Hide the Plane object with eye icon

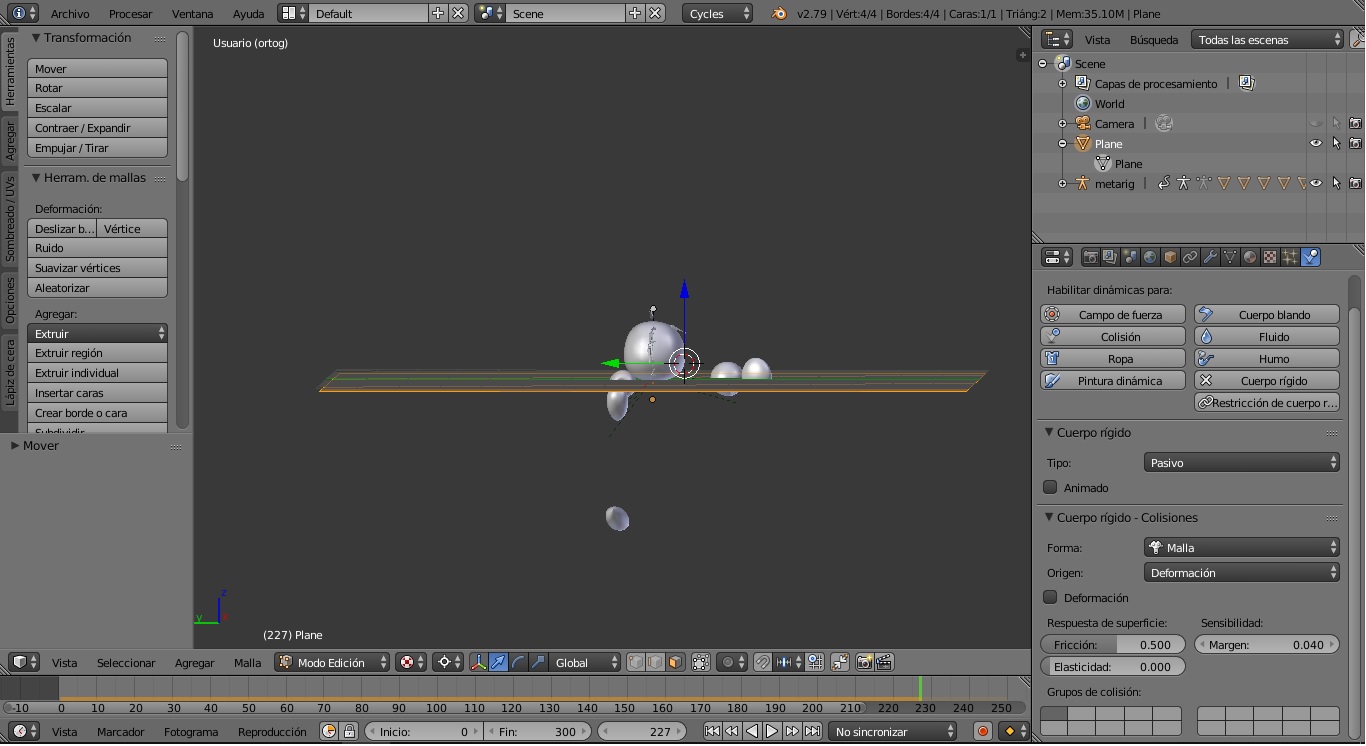1316,144
